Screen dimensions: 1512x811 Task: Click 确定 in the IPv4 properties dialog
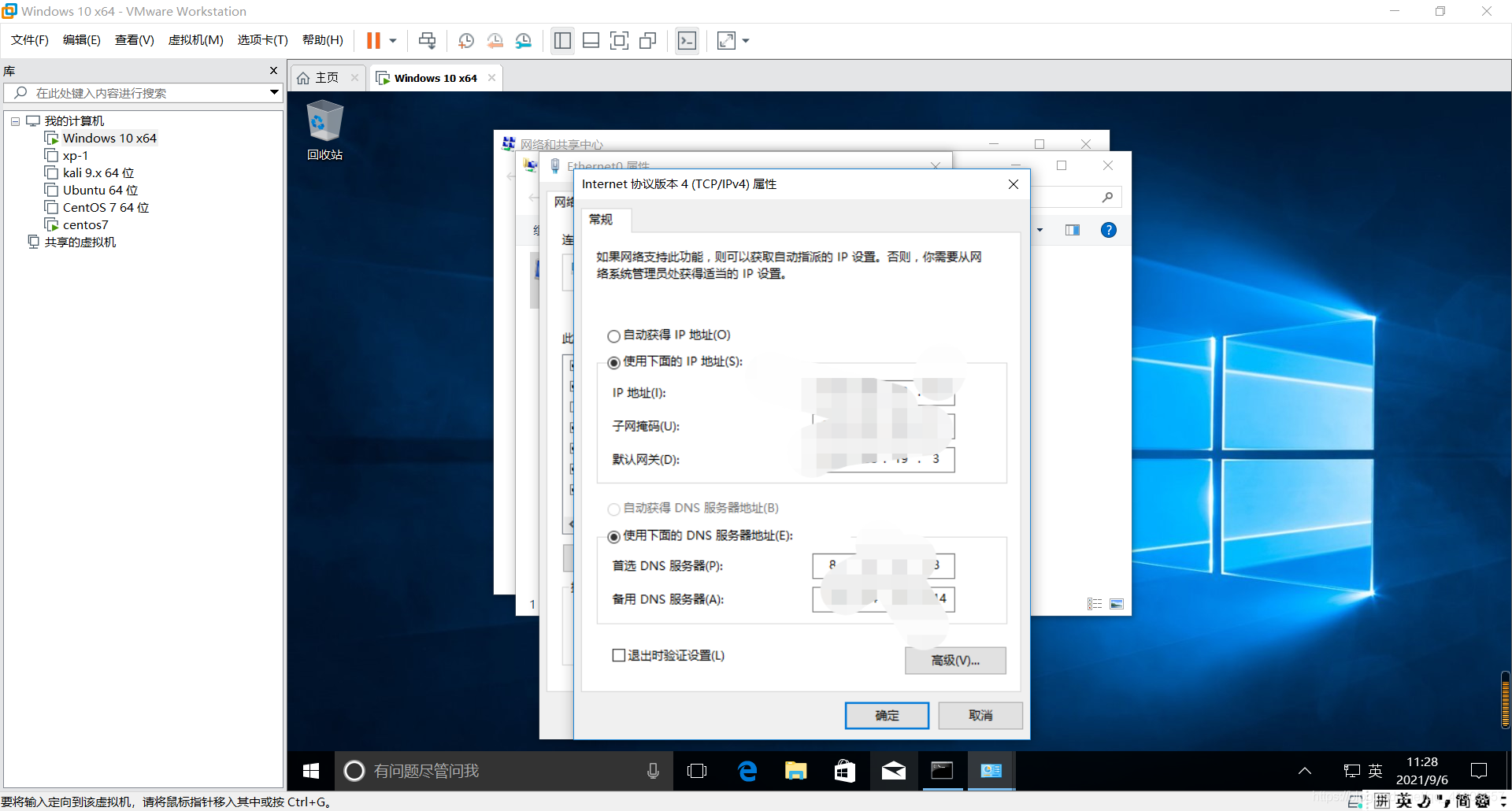click(887, 716)
